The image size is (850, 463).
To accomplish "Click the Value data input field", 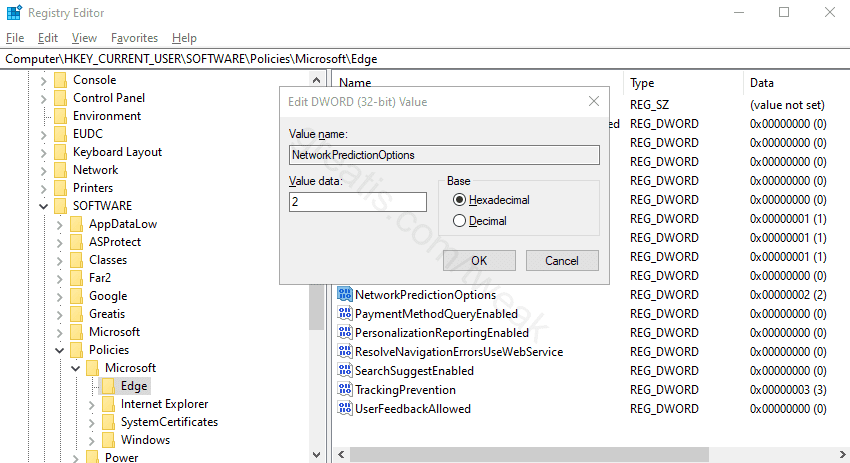I will click(x=356, y=201).
